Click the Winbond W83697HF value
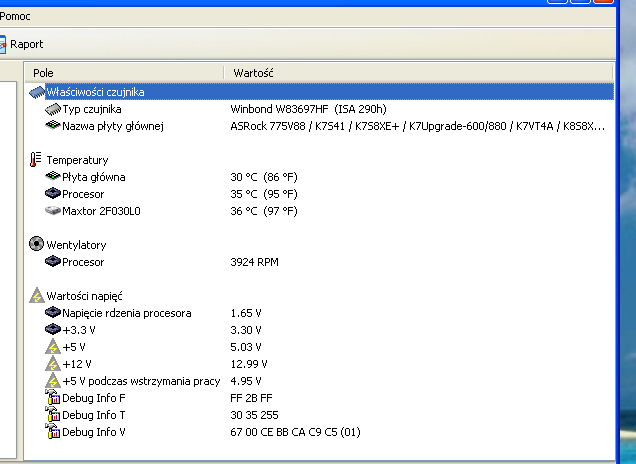636x464 pixels. 308,109
